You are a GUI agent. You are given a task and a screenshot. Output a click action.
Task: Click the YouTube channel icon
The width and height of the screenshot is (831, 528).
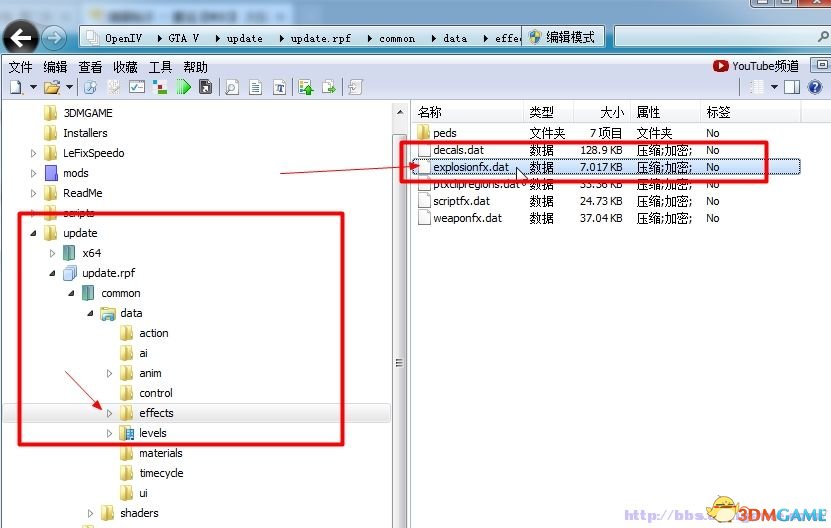coord(720,66)
